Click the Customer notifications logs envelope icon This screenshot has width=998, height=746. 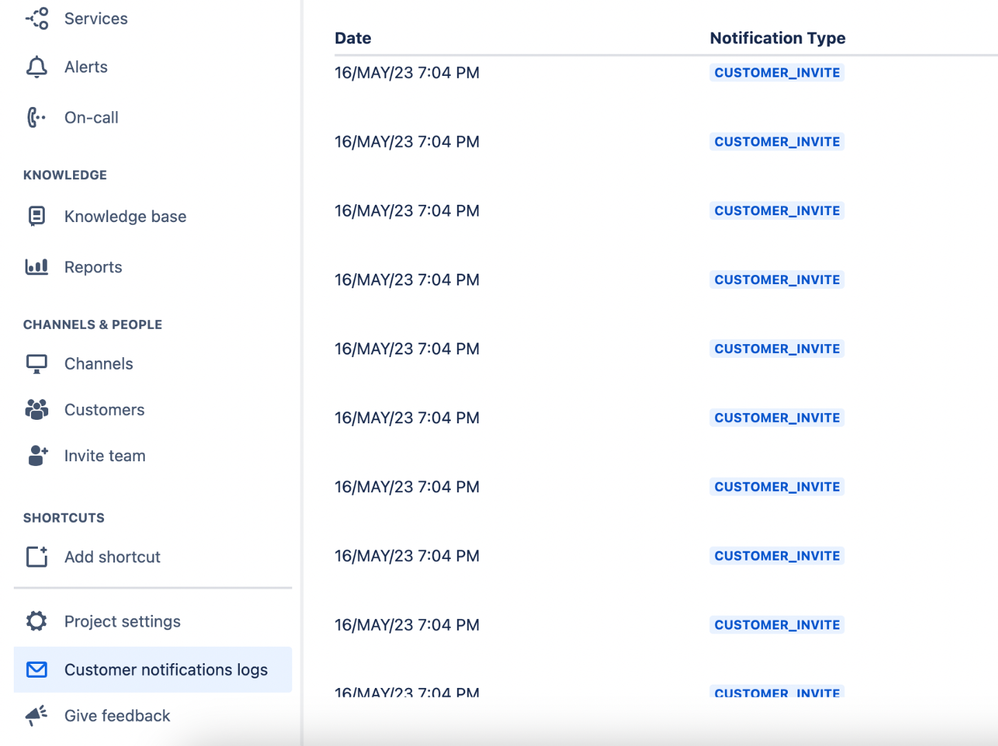(36, 670)
